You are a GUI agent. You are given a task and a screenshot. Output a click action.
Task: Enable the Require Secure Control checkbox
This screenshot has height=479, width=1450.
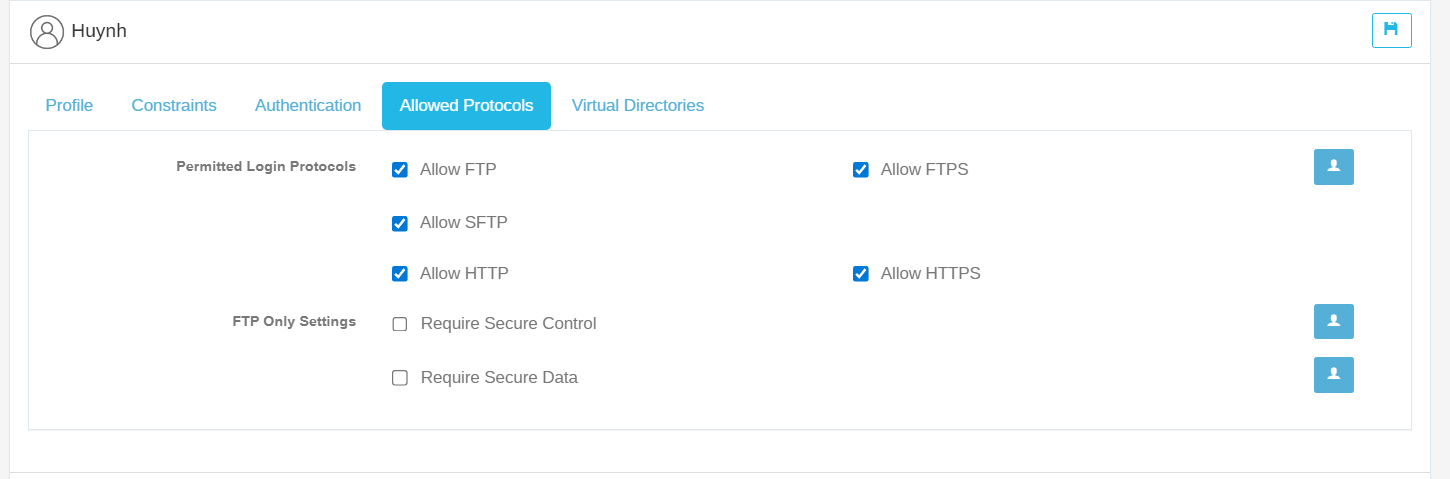coord(400,324)
